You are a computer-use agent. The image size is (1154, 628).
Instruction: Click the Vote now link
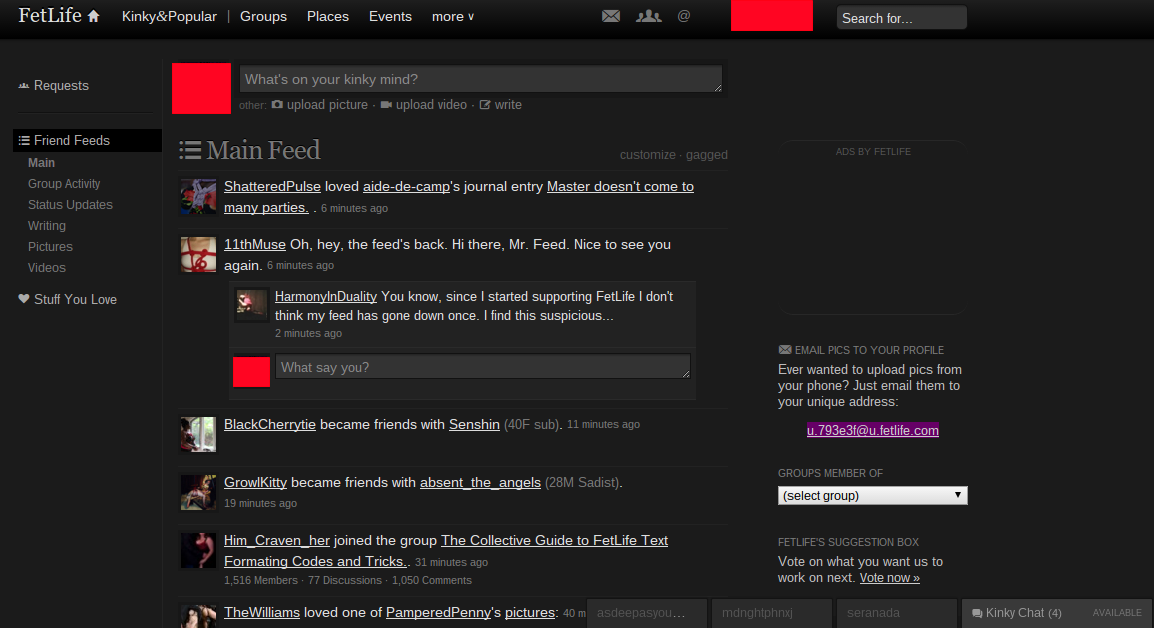pos(890,578)
